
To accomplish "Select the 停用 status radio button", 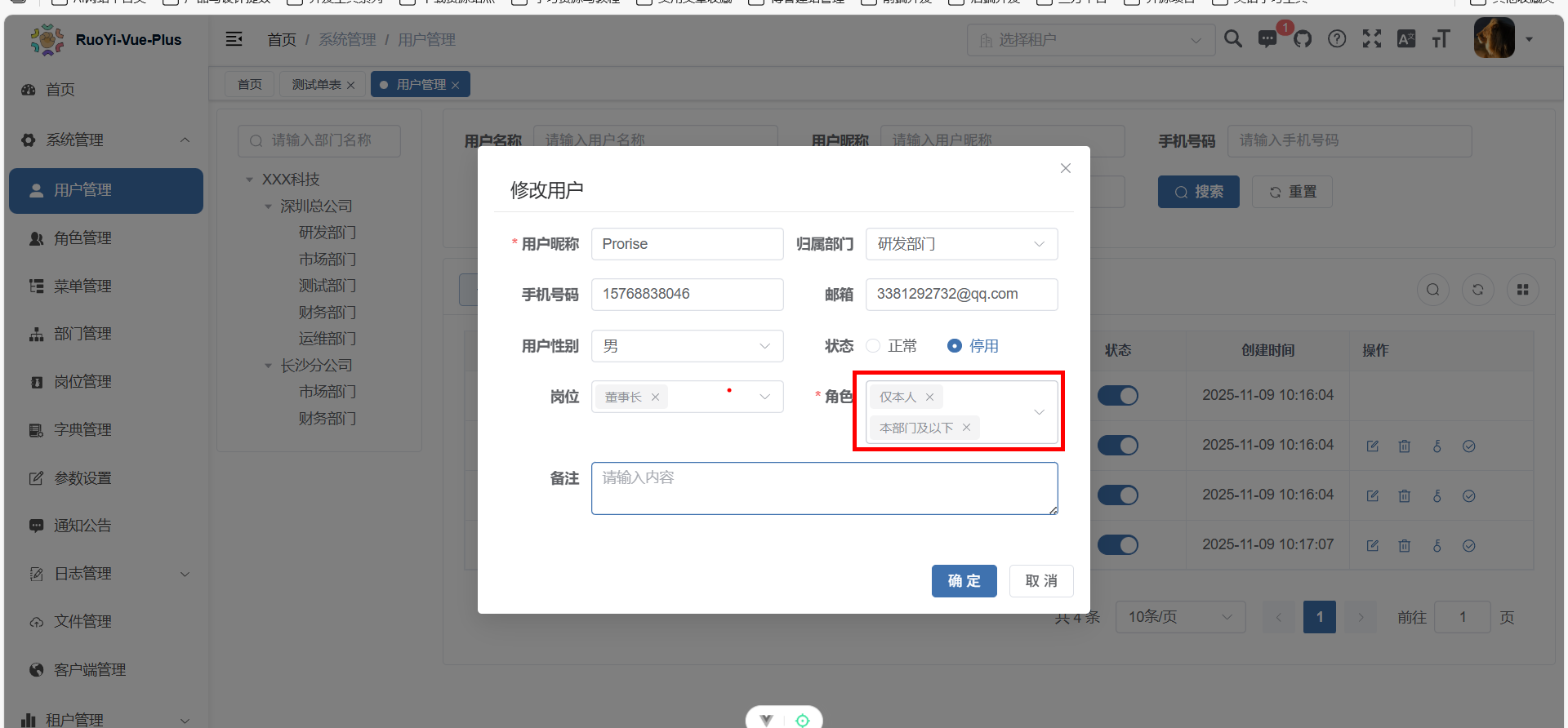I will (954, 346).
